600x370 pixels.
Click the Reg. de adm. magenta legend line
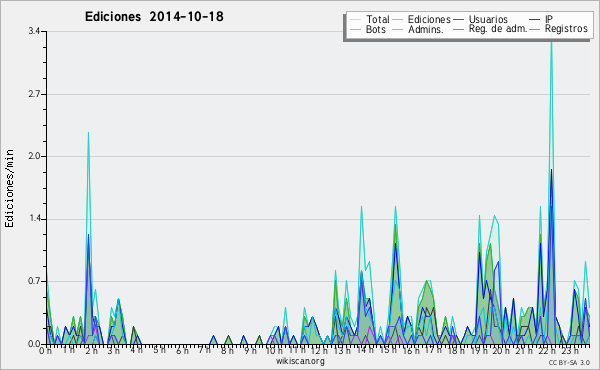point(458,29)
